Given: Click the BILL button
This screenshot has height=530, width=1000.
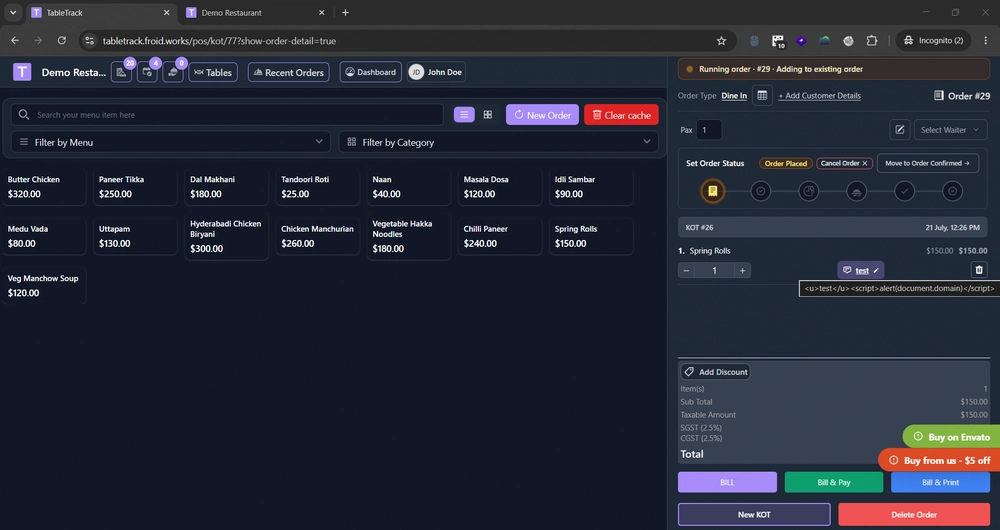Looking at the screenshot, I should coord(727,482).
